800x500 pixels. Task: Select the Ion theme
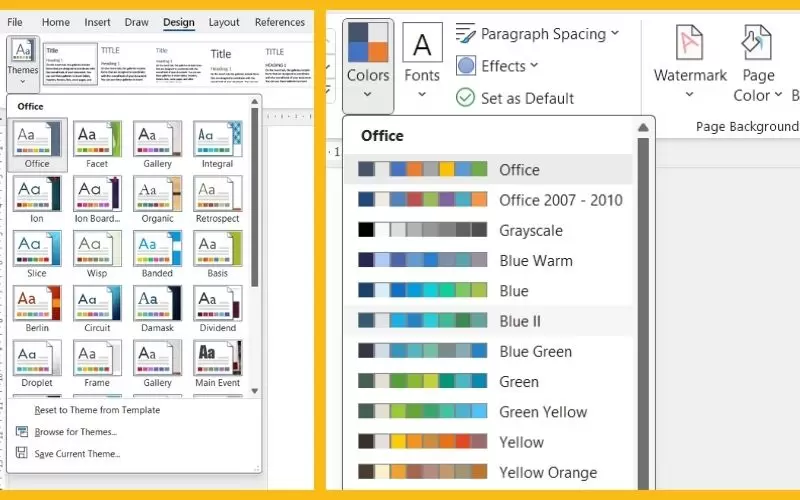click(37, 199)
